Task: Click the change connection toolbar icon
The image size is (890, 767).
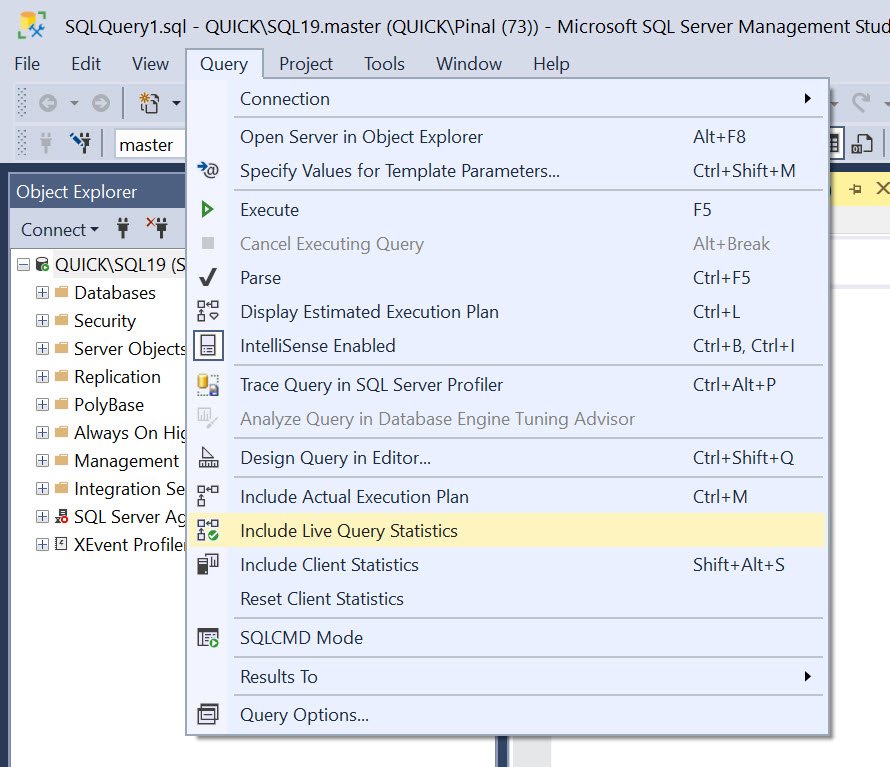Action: [x=80, y=142]
